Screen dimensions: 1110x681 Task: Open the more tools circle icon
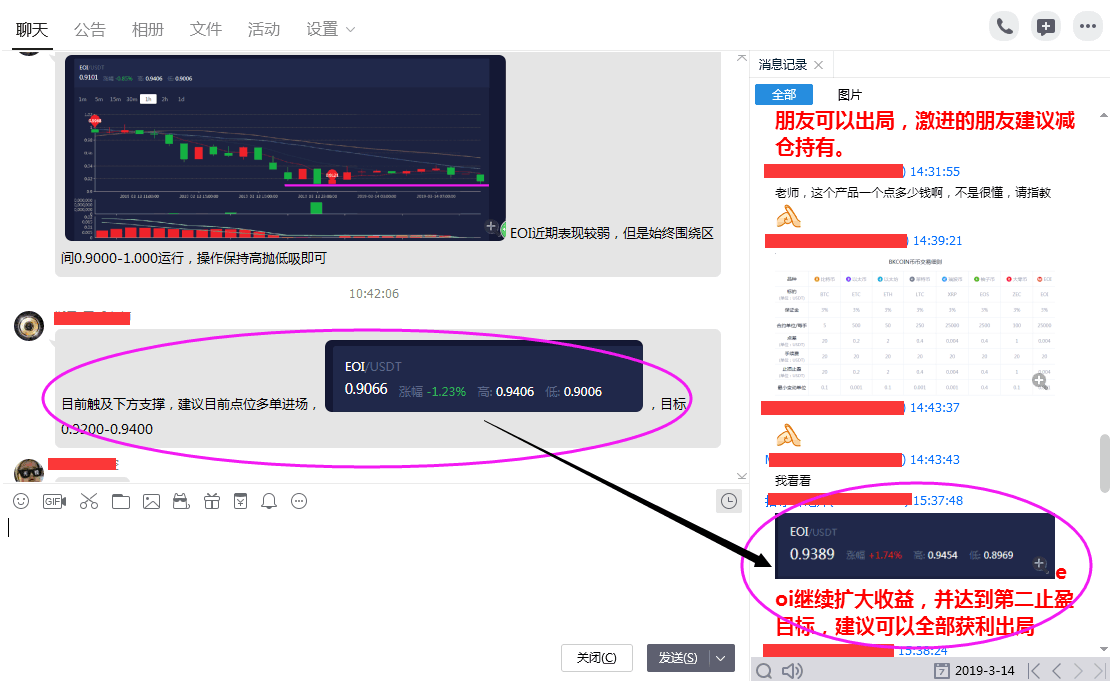tap(299, 501)
